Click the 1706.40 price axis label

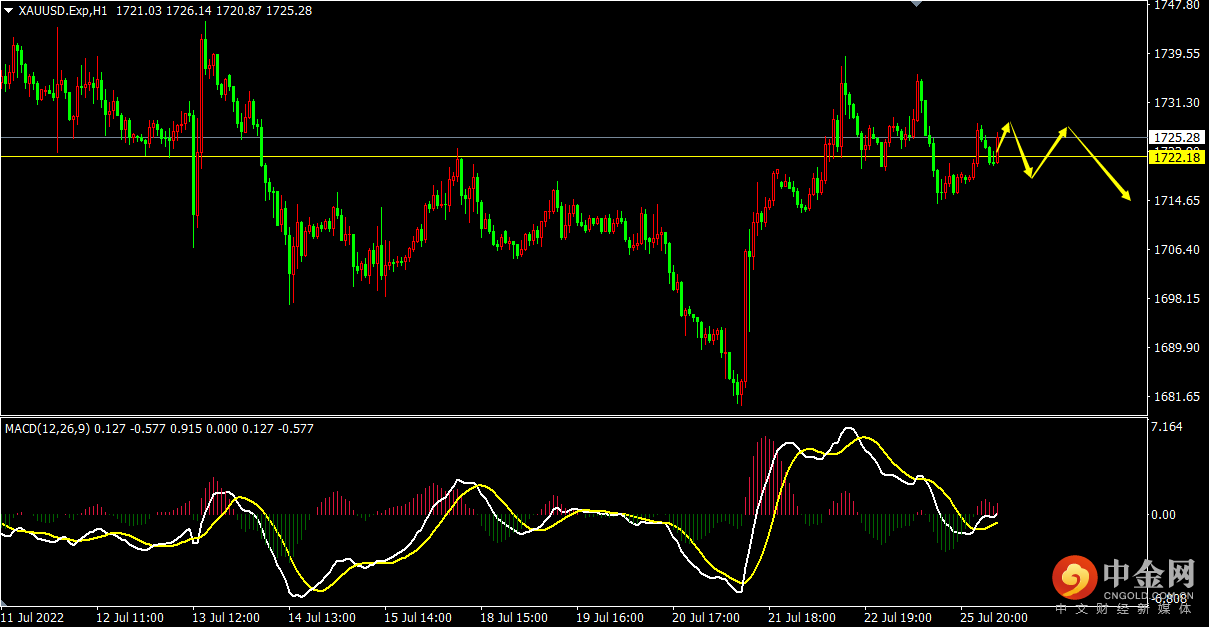click(x=1176, y=250)
